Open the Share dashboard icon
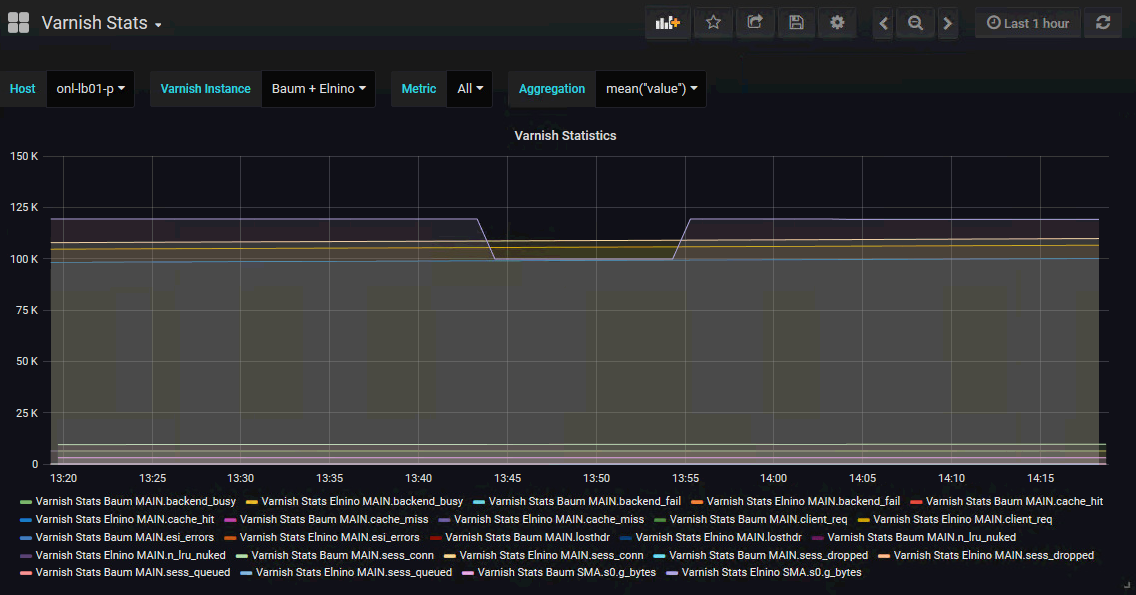This screenshot has height=595, width=1136. (755, 22)
